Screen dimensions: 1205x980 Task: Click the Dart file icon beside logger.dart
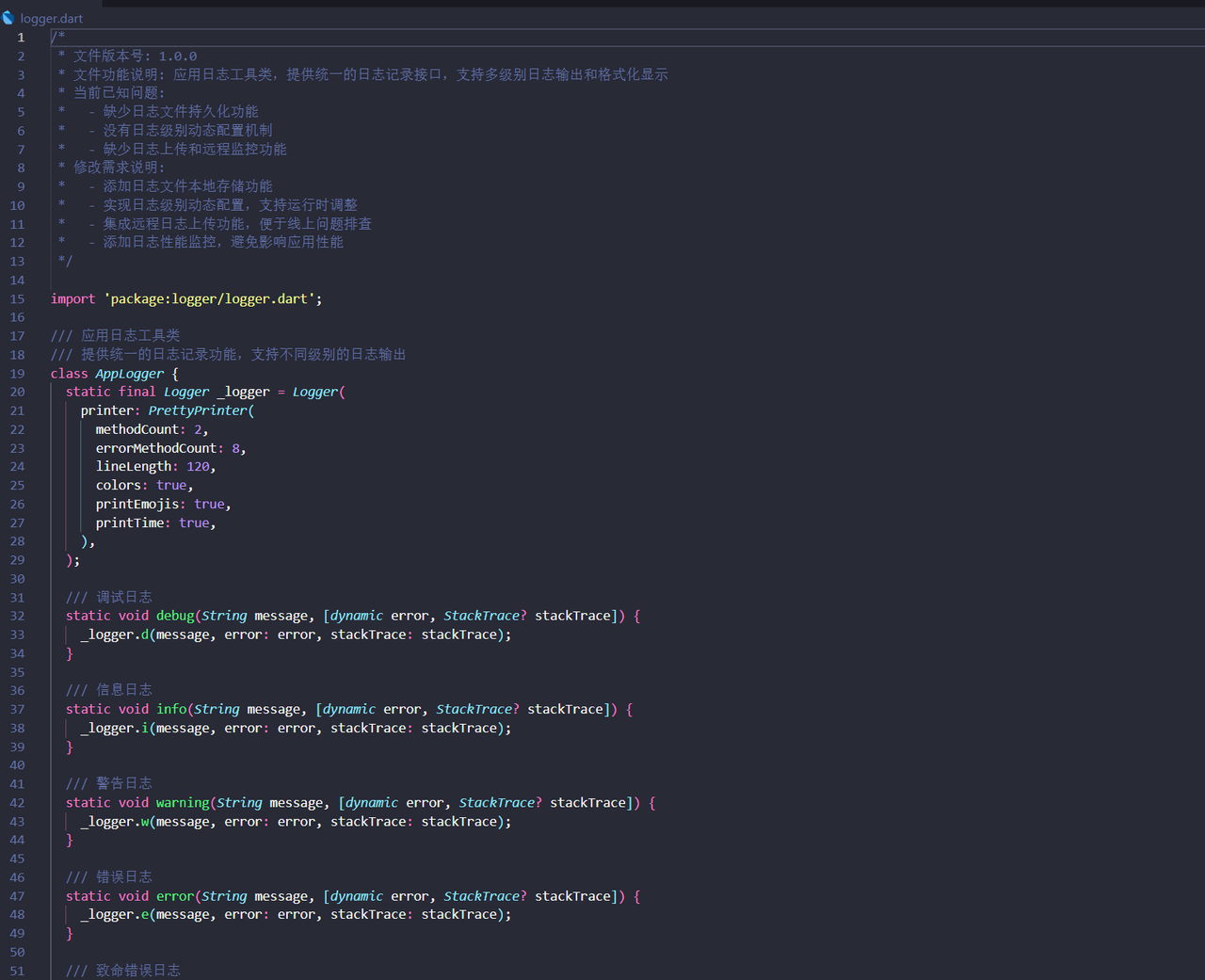tap(8, 18)
